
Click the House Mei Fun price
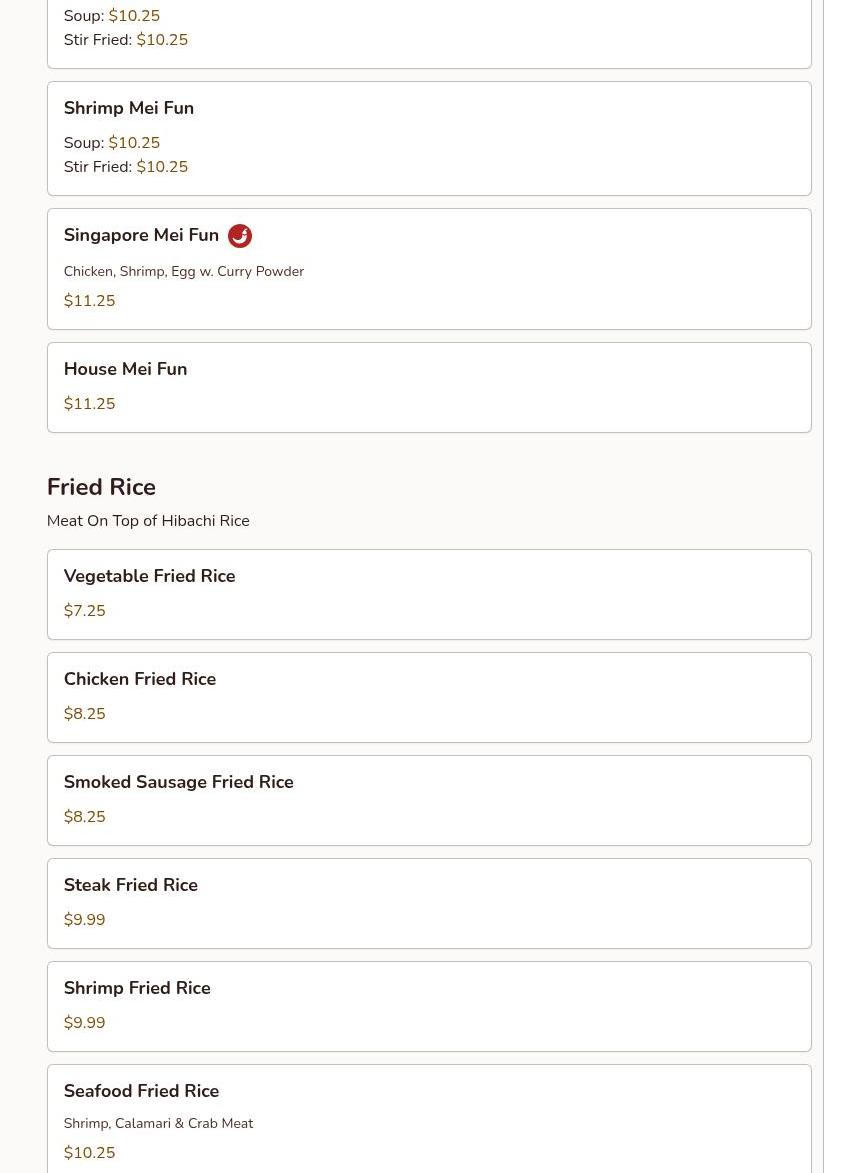(89, 404)
